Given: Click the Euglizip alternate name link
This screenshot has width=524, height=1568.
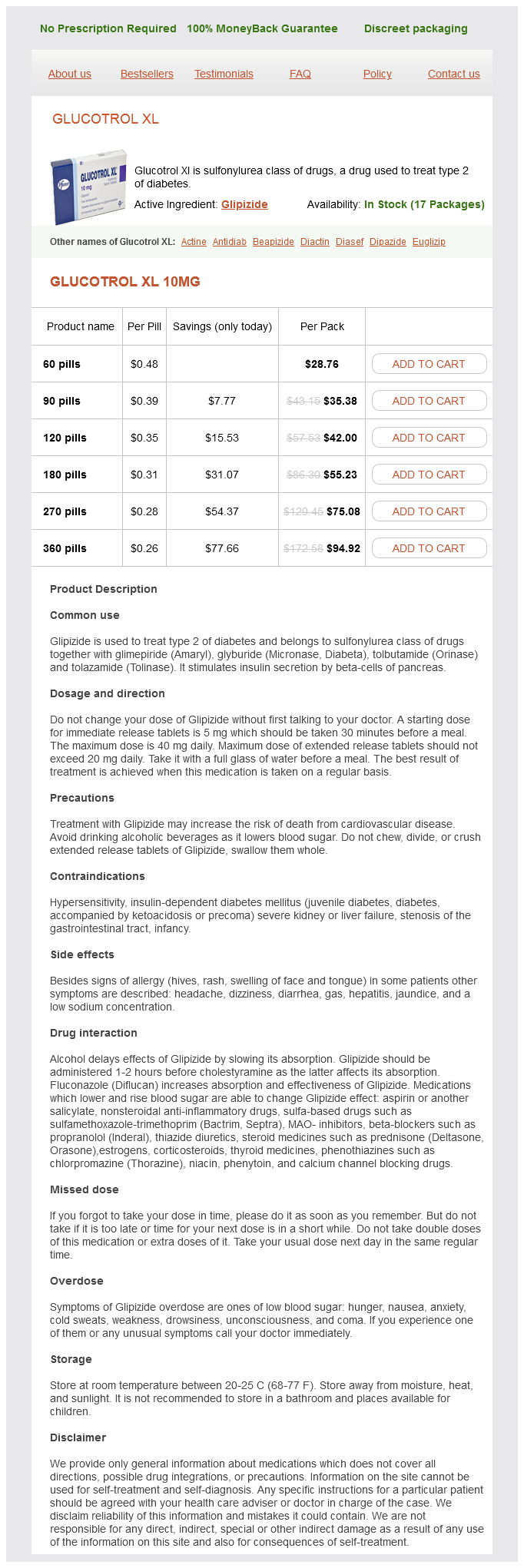Looking at the screenshot, I should pos(429,242).
